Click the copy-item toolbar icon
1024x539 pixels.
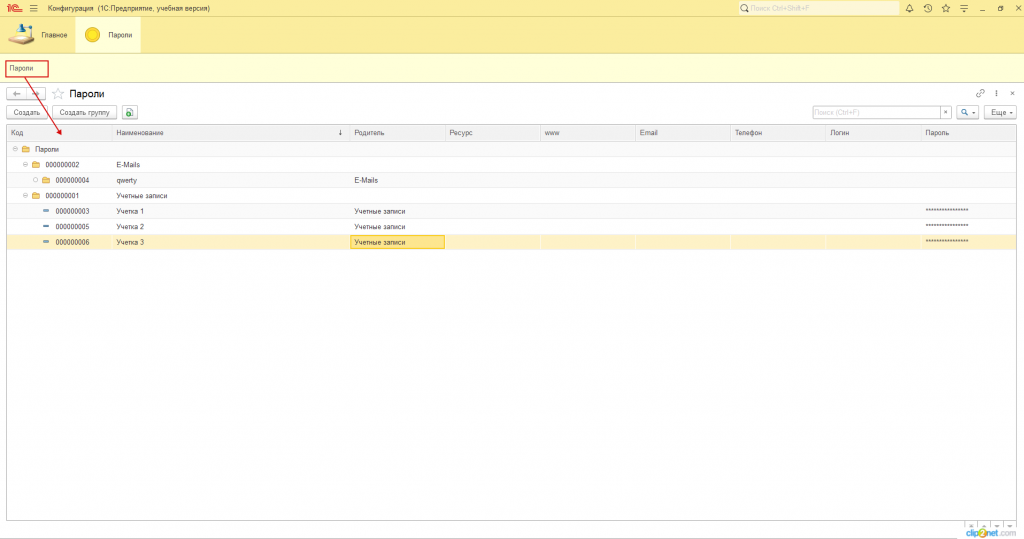(x=129, y=112)
